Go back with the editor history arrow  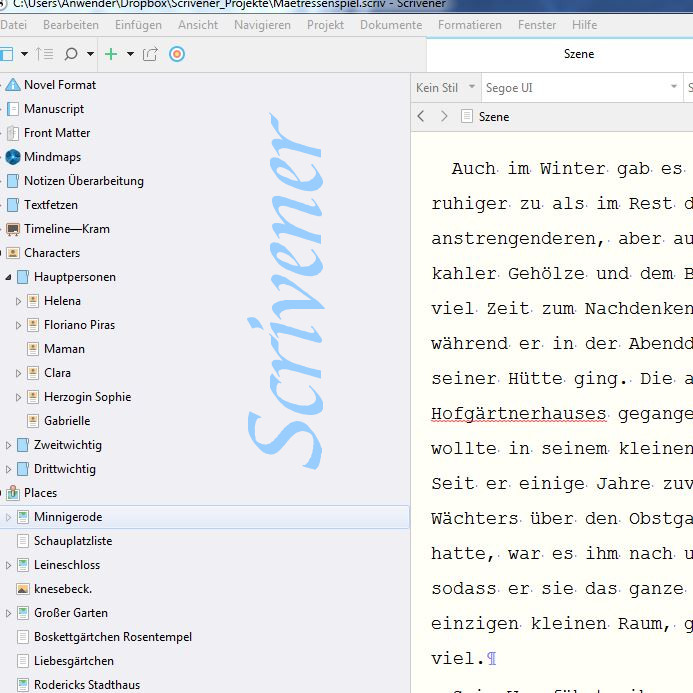pos(421,117)
